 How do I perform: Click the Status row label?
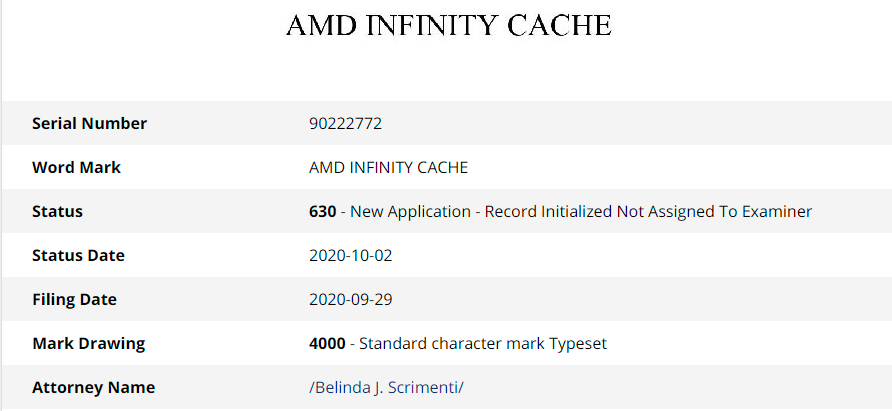57,211
